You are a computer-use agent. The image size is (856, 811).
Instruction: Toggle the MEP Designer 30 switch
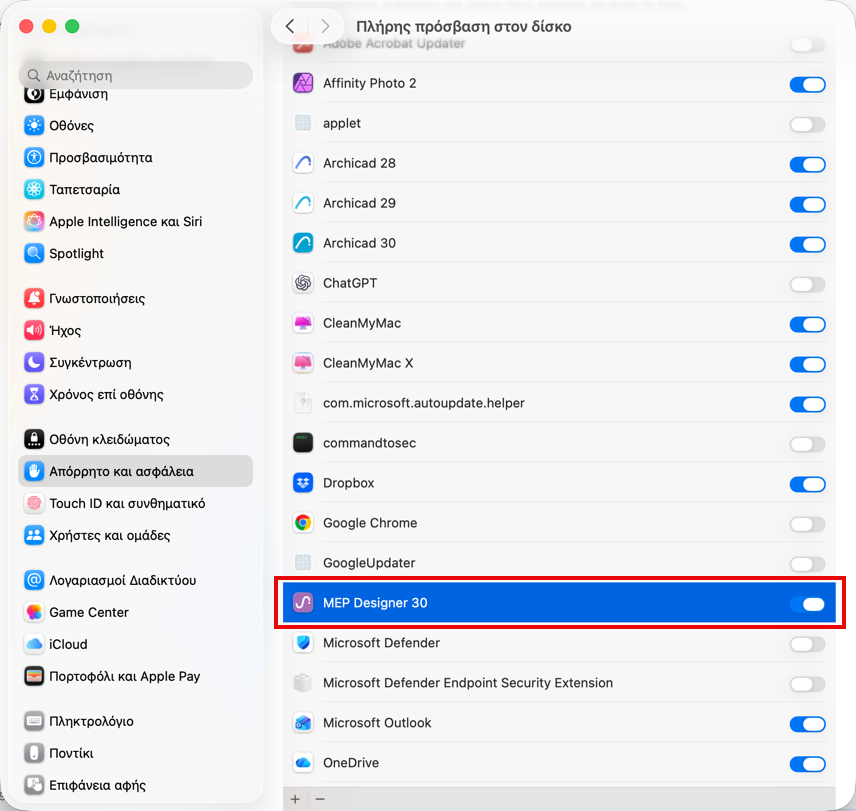(x=807, y=604)
